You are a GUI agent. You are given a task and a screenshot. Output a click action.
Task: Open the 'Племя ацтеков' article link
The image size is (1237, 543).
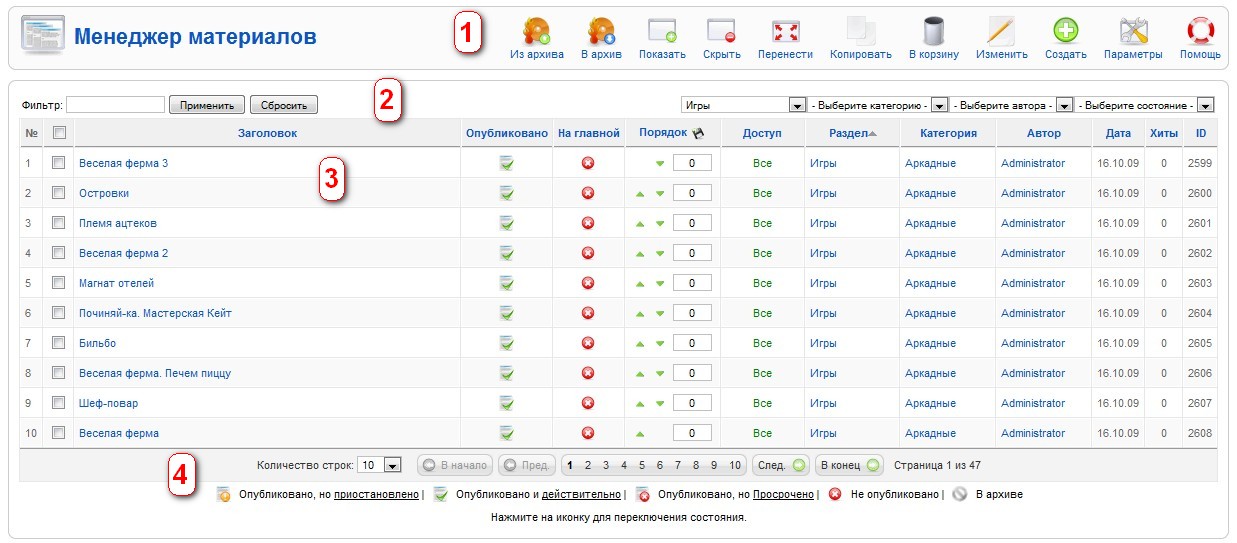pyautogui.click(x=118, y=223)
